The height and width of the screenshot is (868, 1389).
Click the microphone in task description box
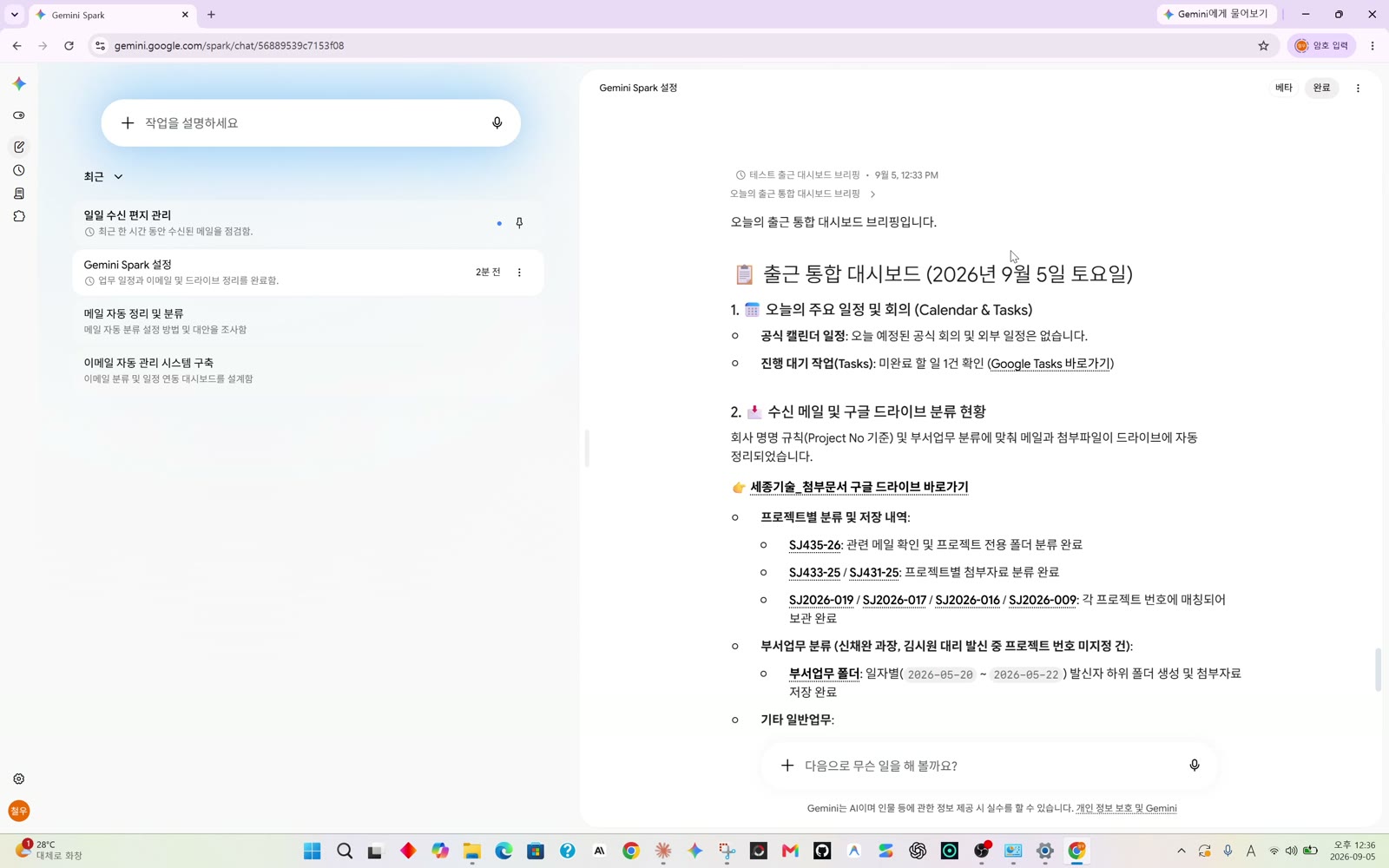point(497,123)
